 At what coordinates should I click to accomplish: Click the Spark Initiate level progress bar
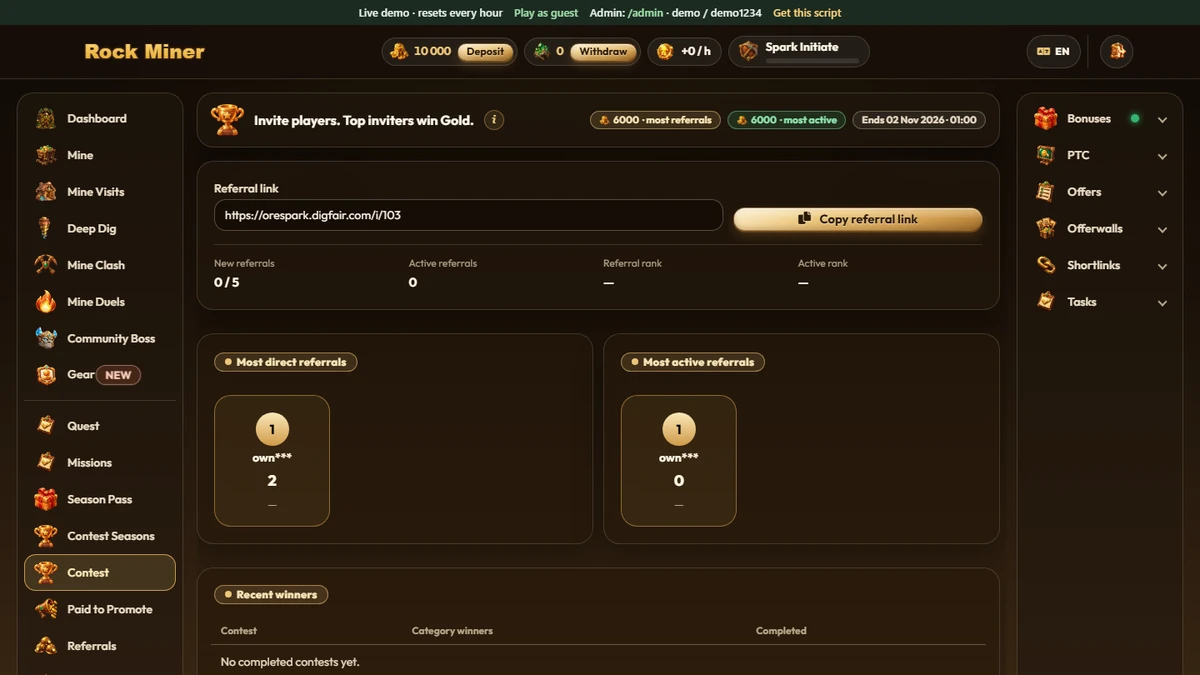tap(812, 61)
